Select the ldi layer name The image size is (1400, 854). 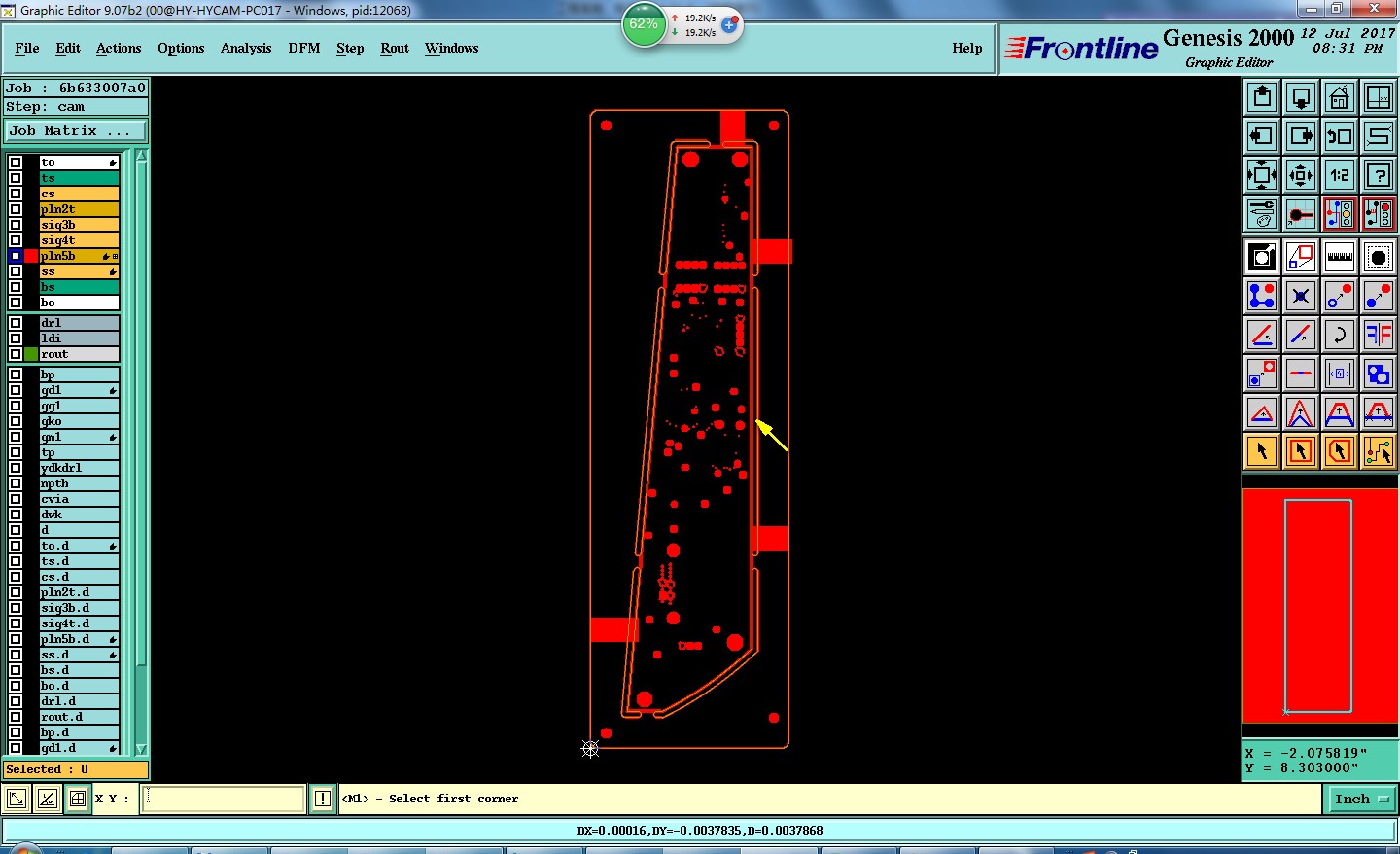pyautogui.click(x=79, y=338)
